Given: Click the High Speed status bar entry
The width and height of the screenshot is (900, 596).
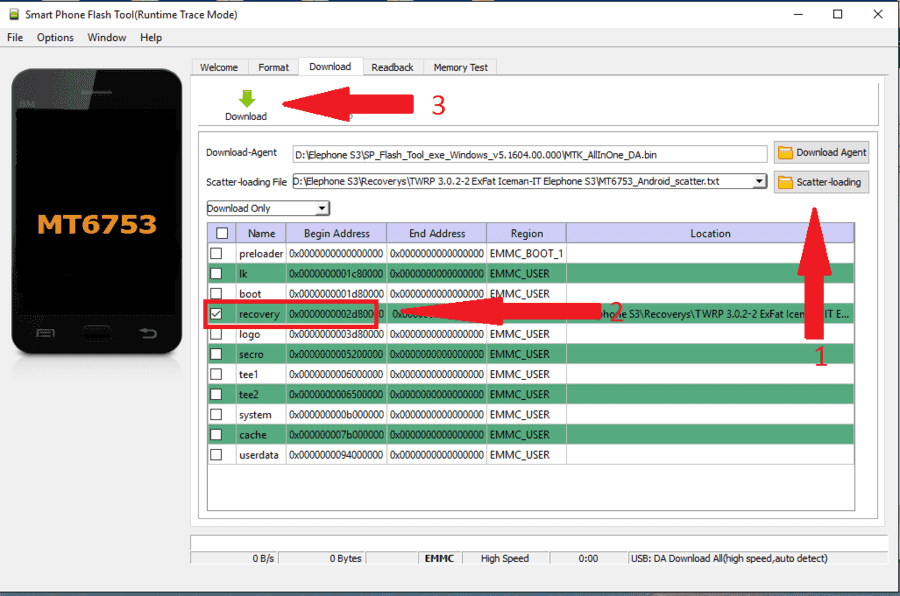Looking at the screenshot, I should click(505, 558).
